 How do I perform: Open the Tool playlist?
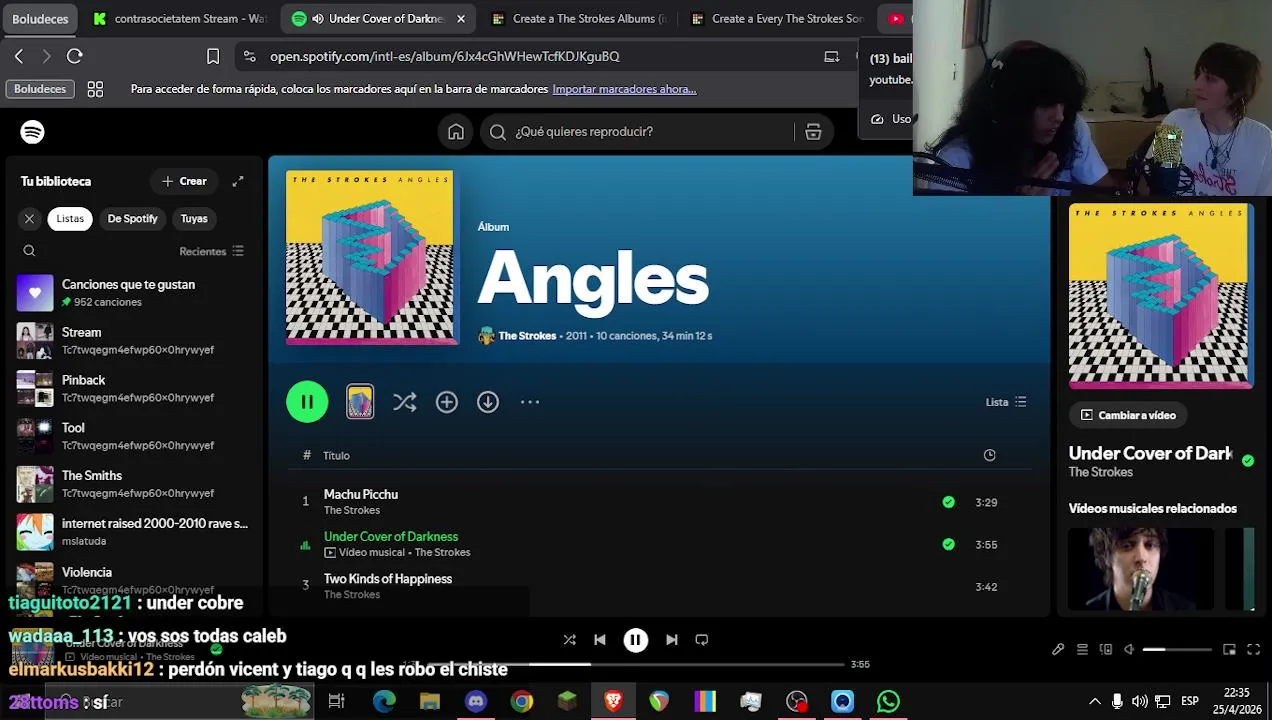134,436
